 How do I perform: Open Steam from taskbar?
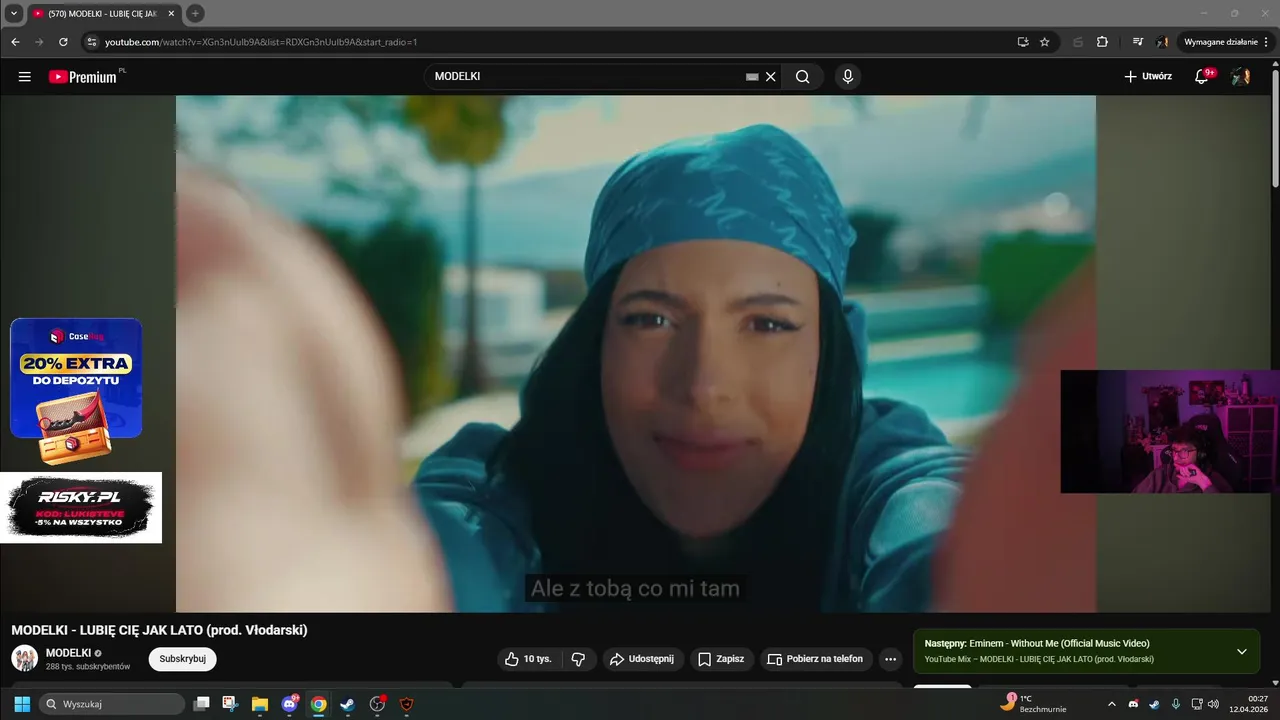(x=347, y=704)
